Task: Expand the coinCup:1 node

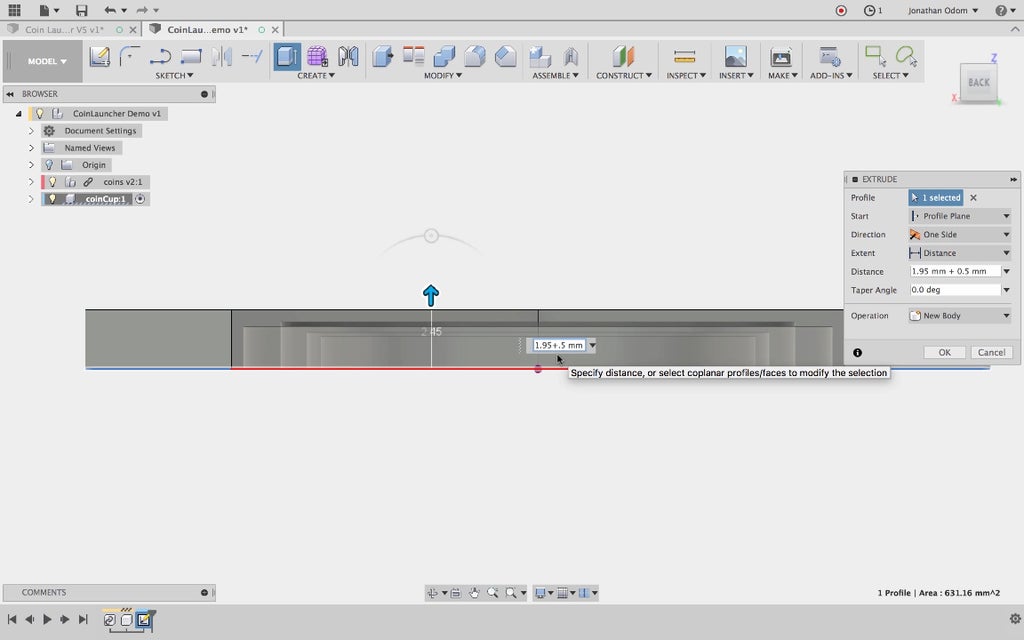Action: point(31,199)
